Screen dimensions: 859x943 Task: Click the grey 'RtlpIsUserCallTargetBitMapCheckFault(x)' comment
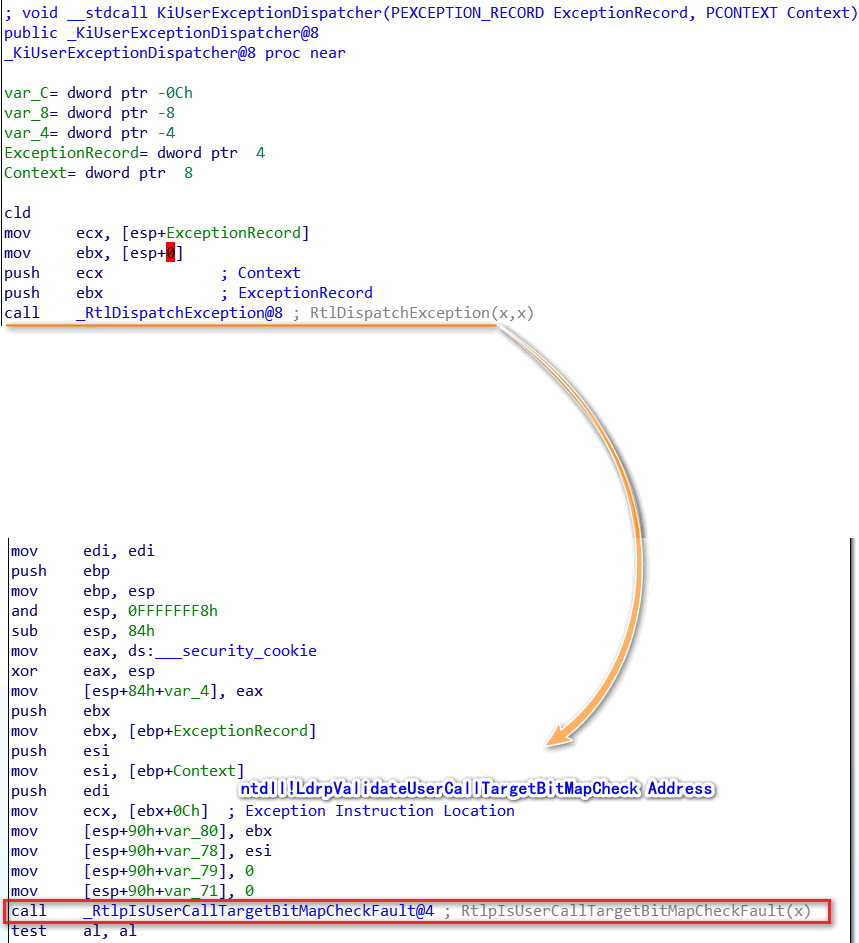[636, 911]
